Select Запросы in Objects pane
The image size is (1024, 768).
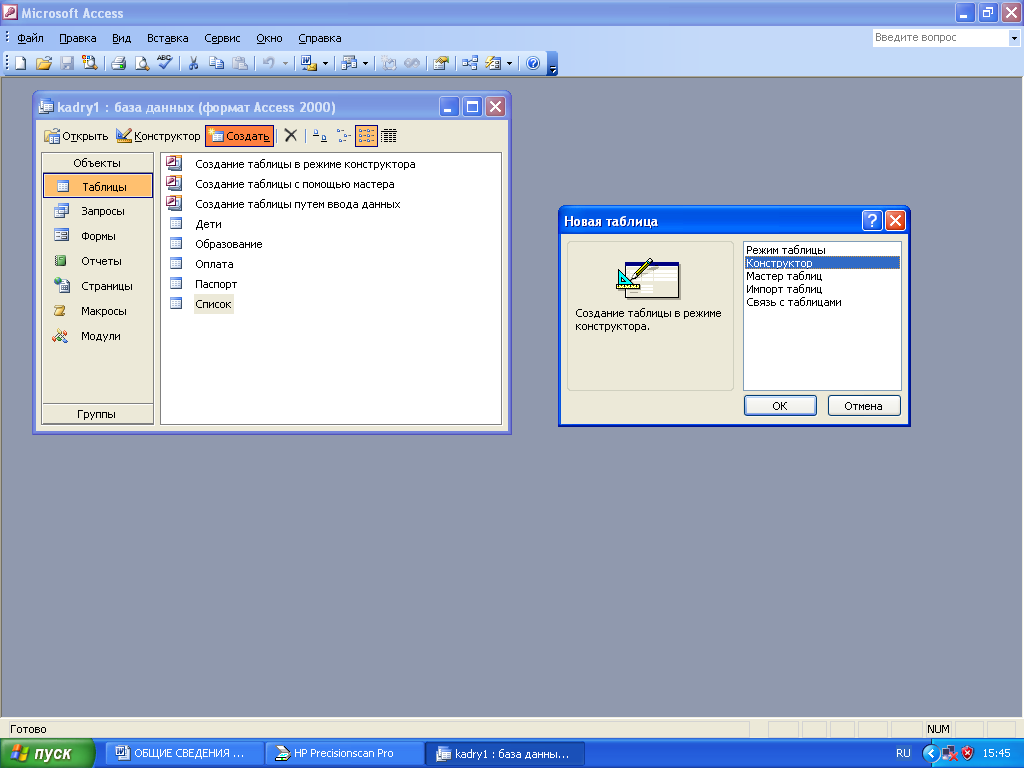pos(98,211)
